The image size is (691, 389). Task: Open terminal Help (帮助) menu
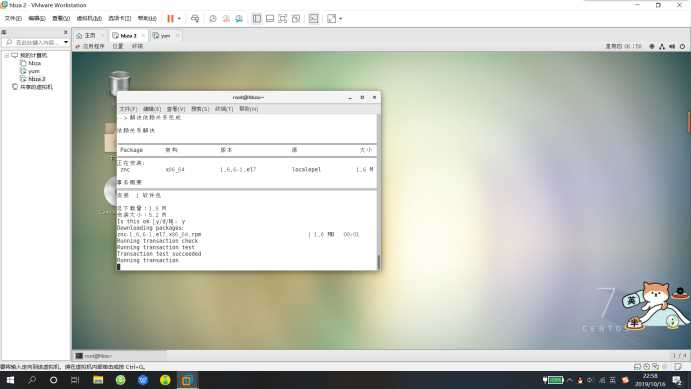(249, 109)
